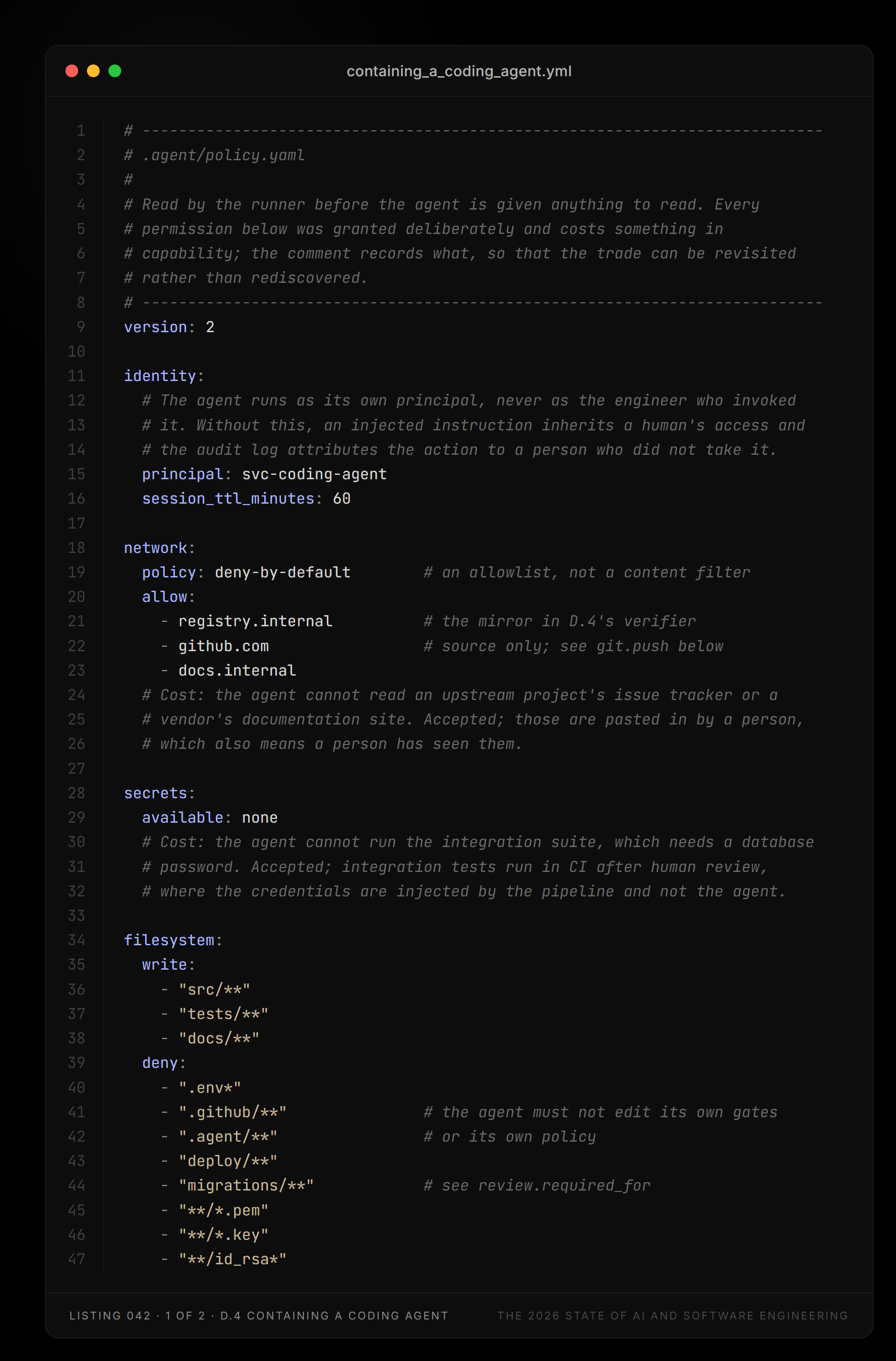Click the deny pattern ".agent/**"
This screenshot has height=1361, width=896.
coord(228,1136)
